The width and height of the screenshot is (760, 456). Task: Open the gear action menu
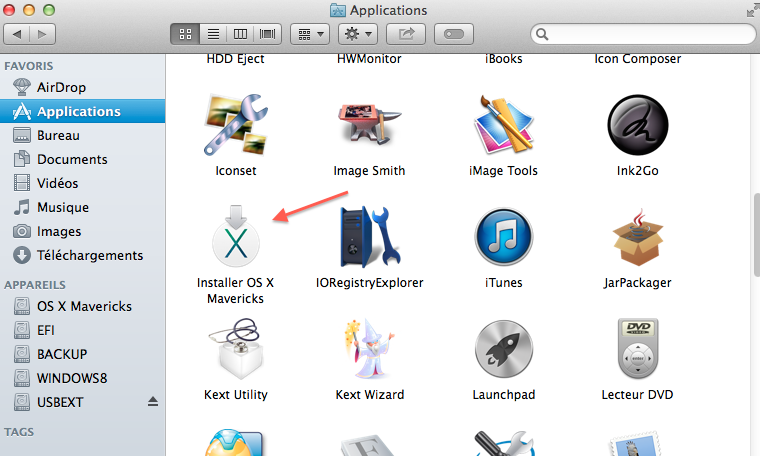coord(358,34)
